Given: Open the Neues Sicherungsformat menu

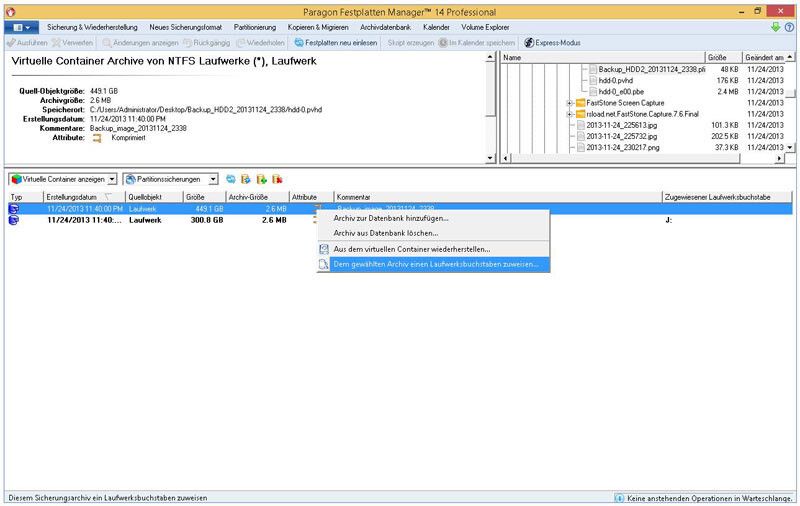Looking at the screenshot, I should 186,27.
